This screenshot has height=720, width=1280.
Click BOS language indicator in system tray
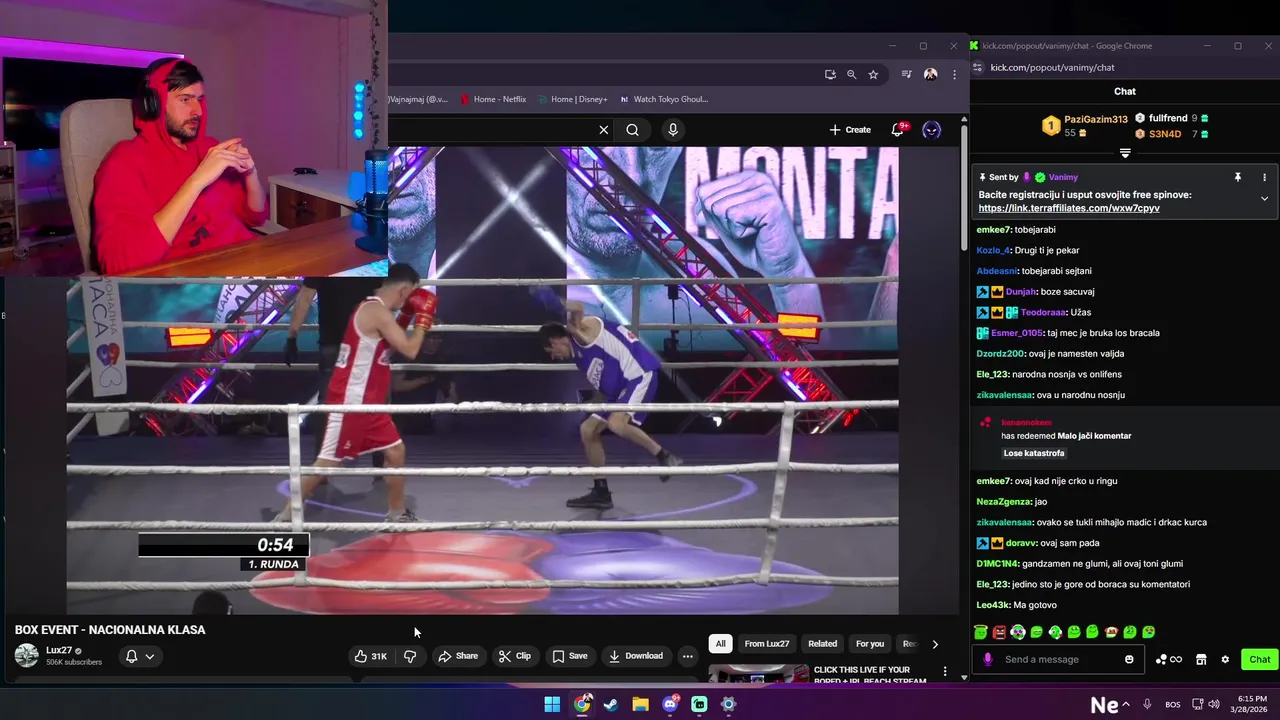point(1173,705)
